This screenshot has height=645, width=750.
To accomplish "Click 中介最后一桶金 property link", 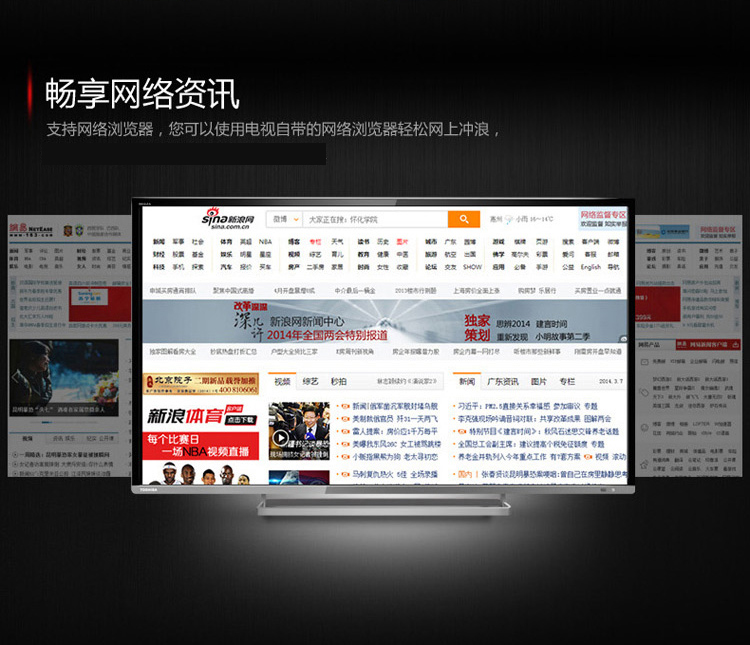I will (x=355, y=290).
